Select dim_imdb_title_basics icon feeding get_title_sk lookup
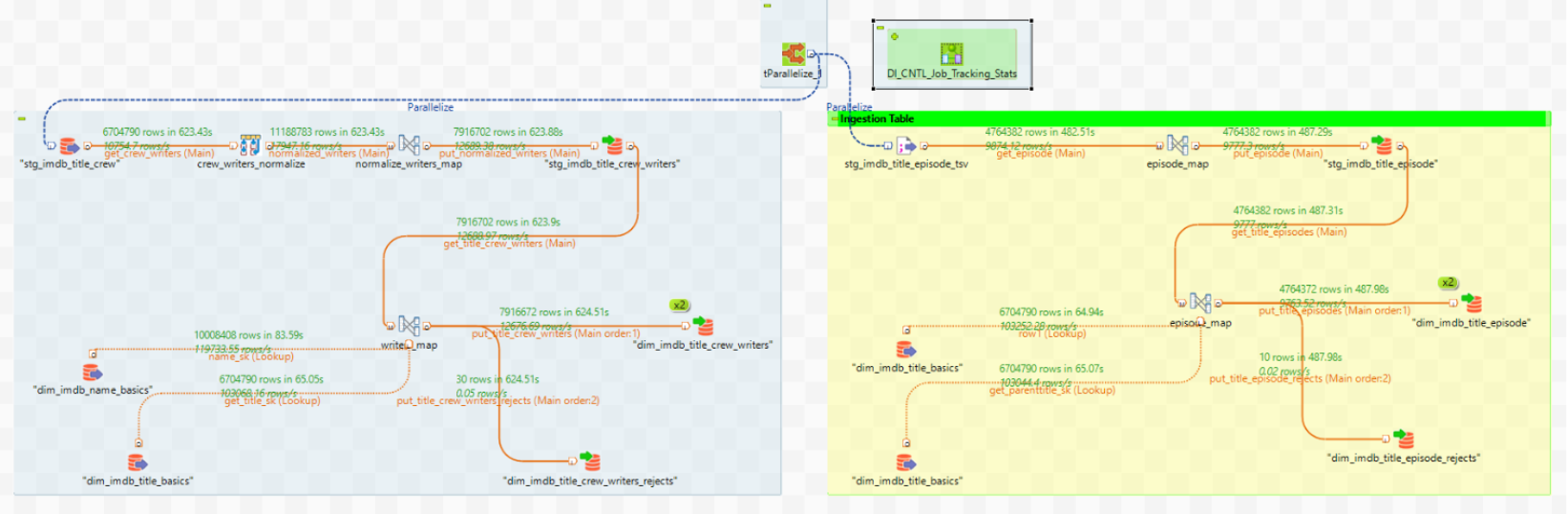 [x=138, y=462]
